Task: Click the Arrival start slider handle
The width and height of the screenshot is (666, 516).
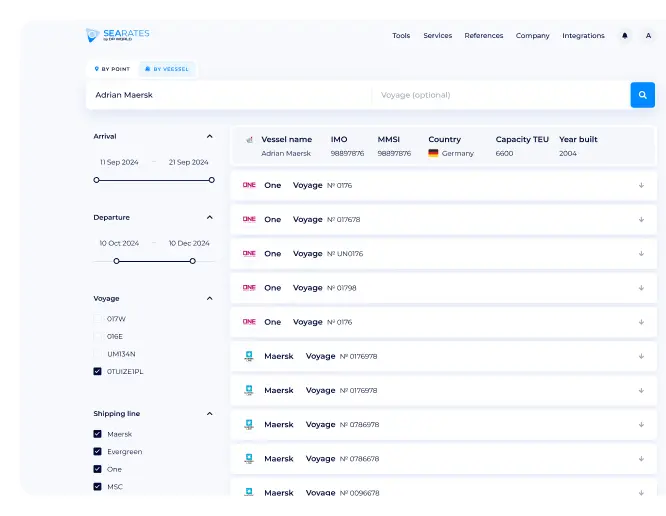Action: click(x=96, y=180)
